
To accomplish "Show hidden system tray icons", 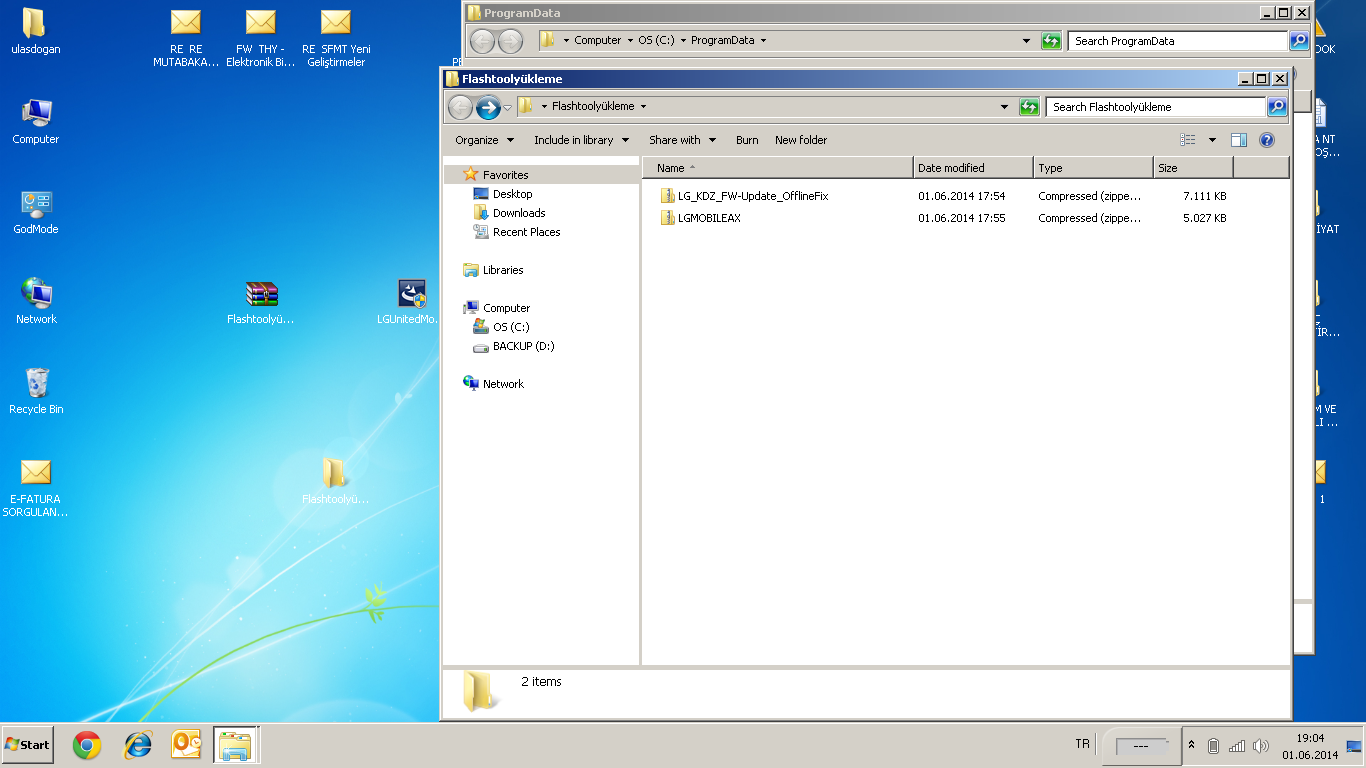I will point(1191,745).
